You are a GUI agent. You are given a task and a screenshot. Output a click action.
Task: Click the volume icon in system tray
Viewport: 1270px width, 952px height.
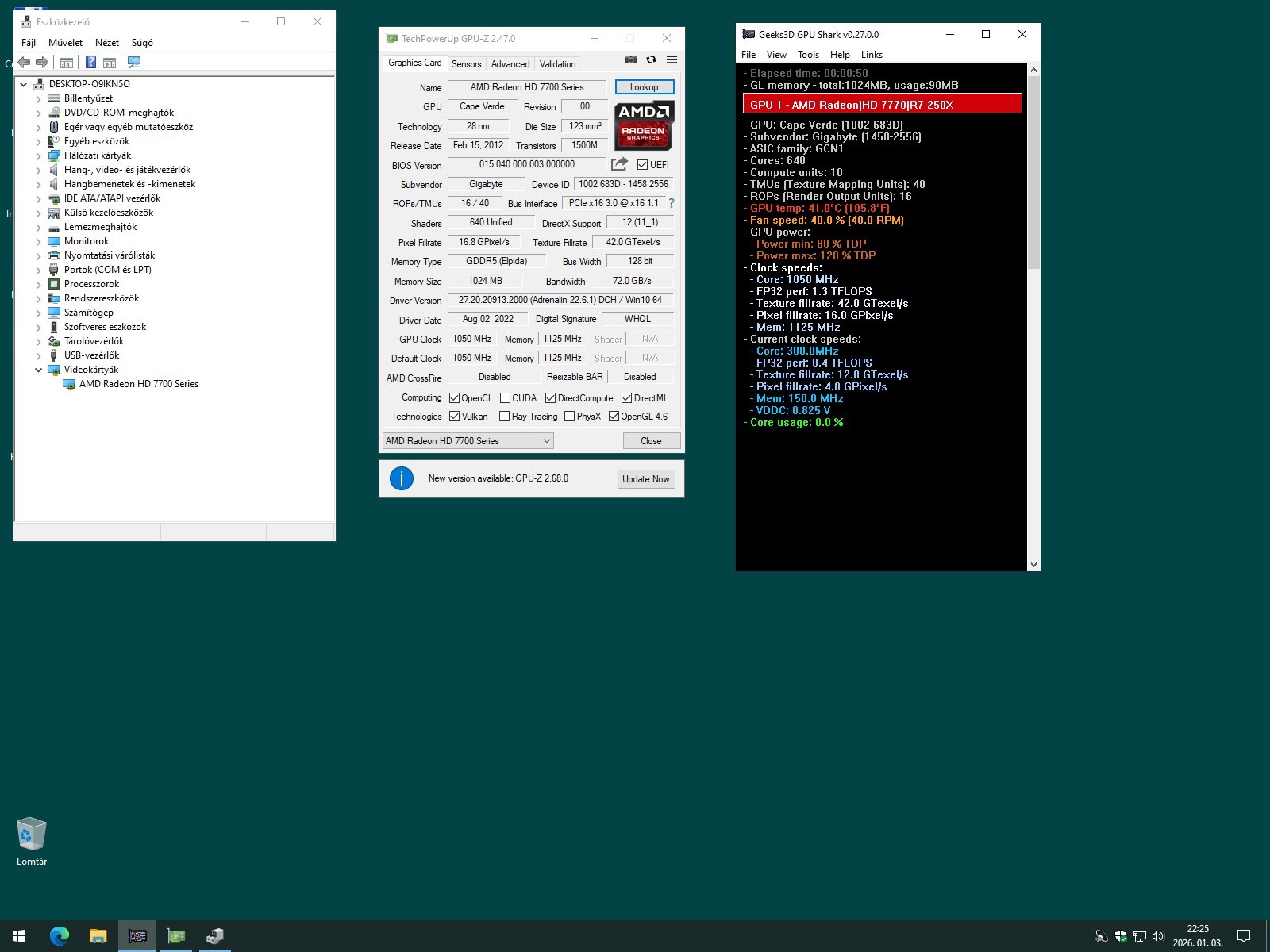pyautogui.click(x=1158, y=936)
